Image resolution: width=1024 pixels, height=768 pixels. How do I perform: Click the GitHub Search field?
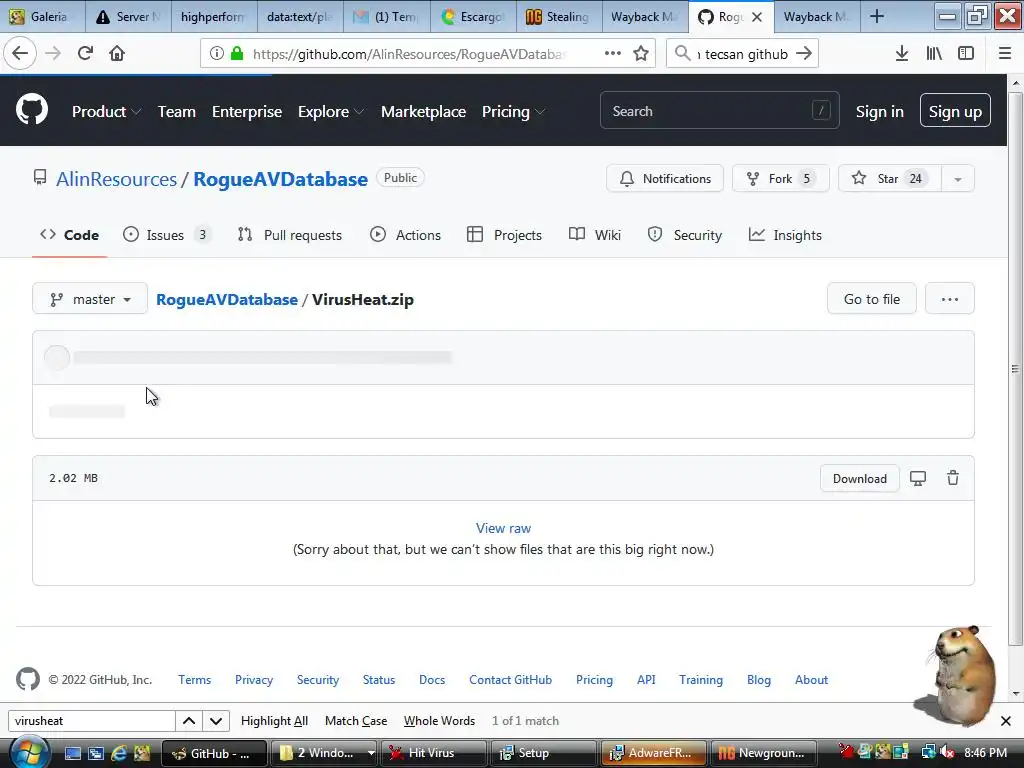(719, 111)
